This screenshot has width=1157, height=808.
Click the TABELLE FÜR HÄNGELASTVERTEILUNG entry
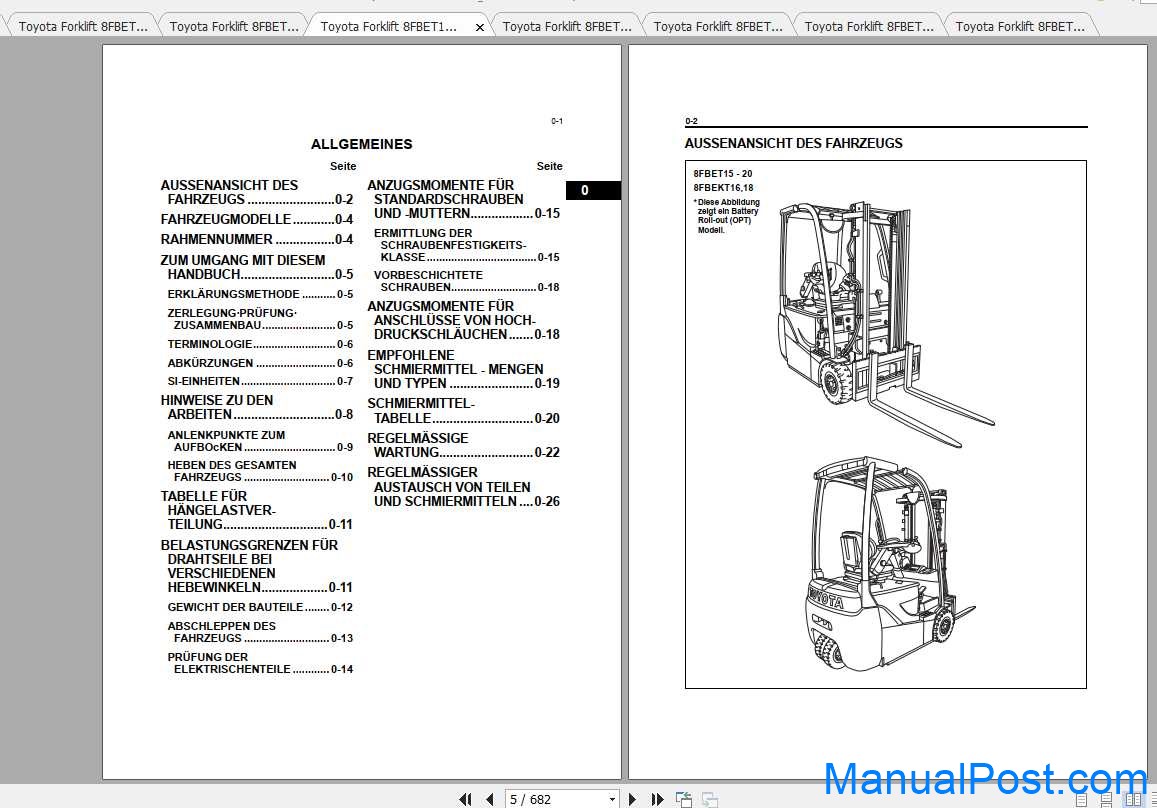257,511
